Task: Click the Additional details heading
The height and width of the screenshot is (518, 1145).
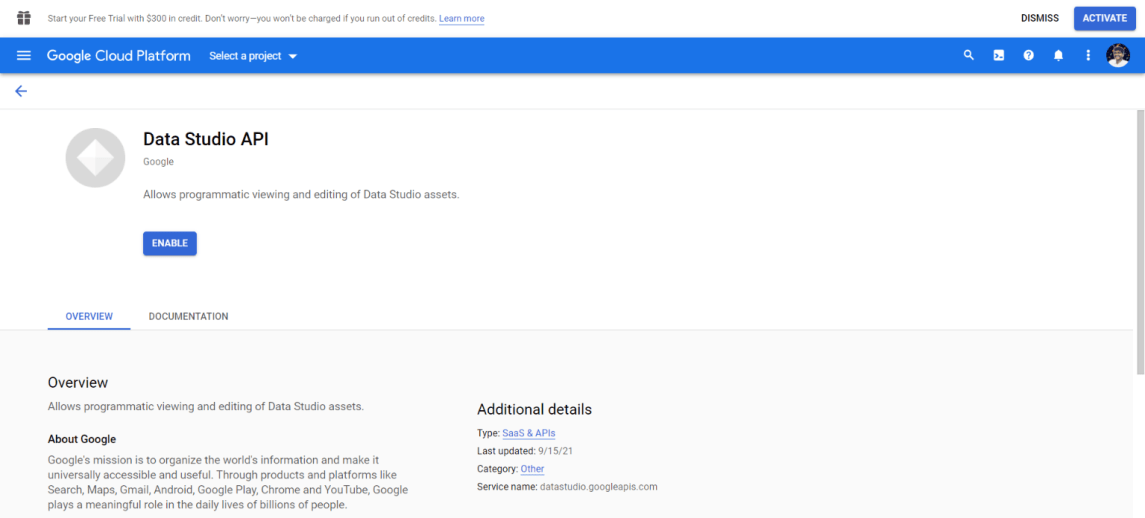Action: (x=535, y=410)
